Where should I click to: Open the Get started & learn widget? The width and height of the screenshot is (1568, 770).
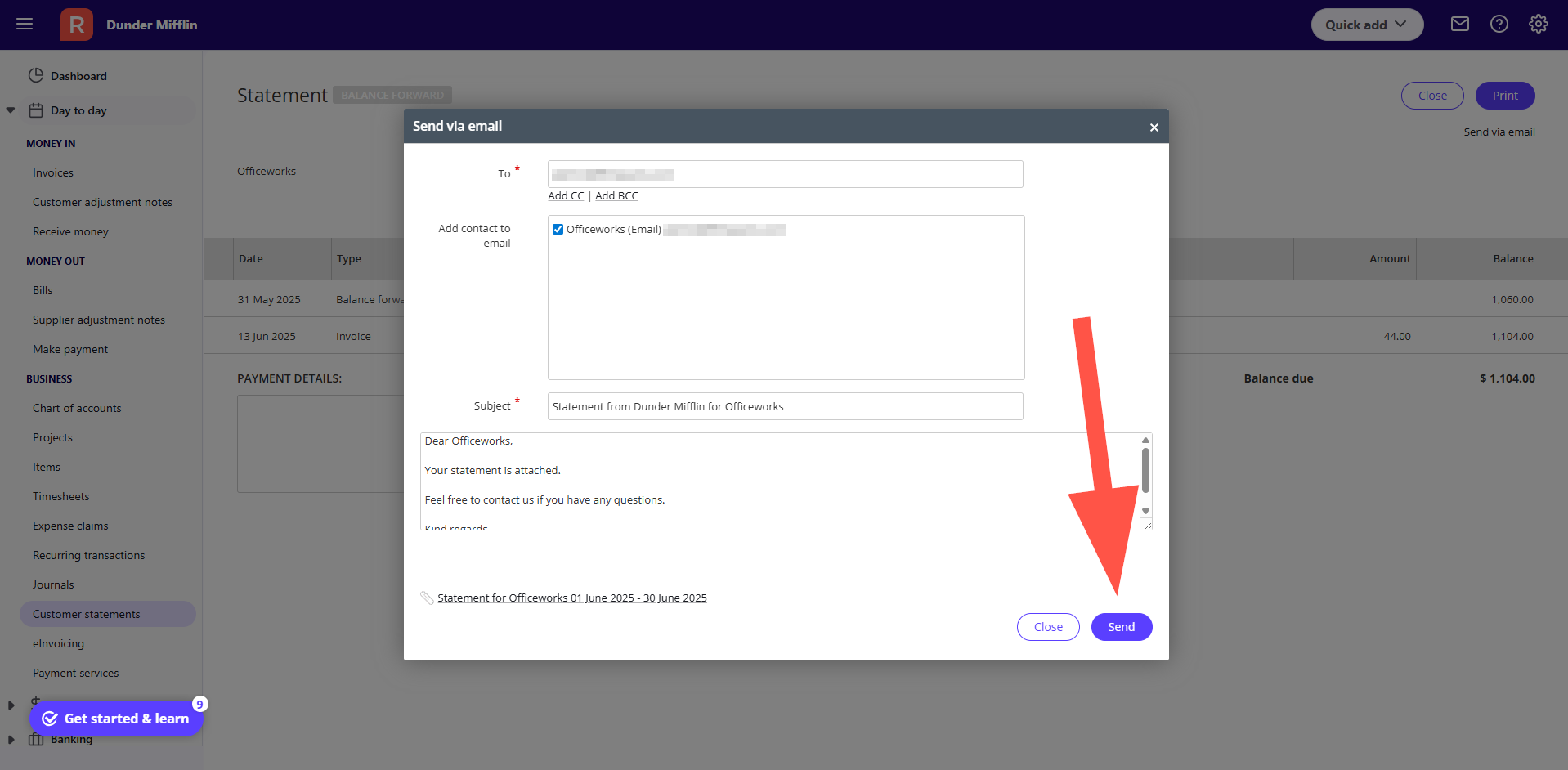click(x=116, y=719)
